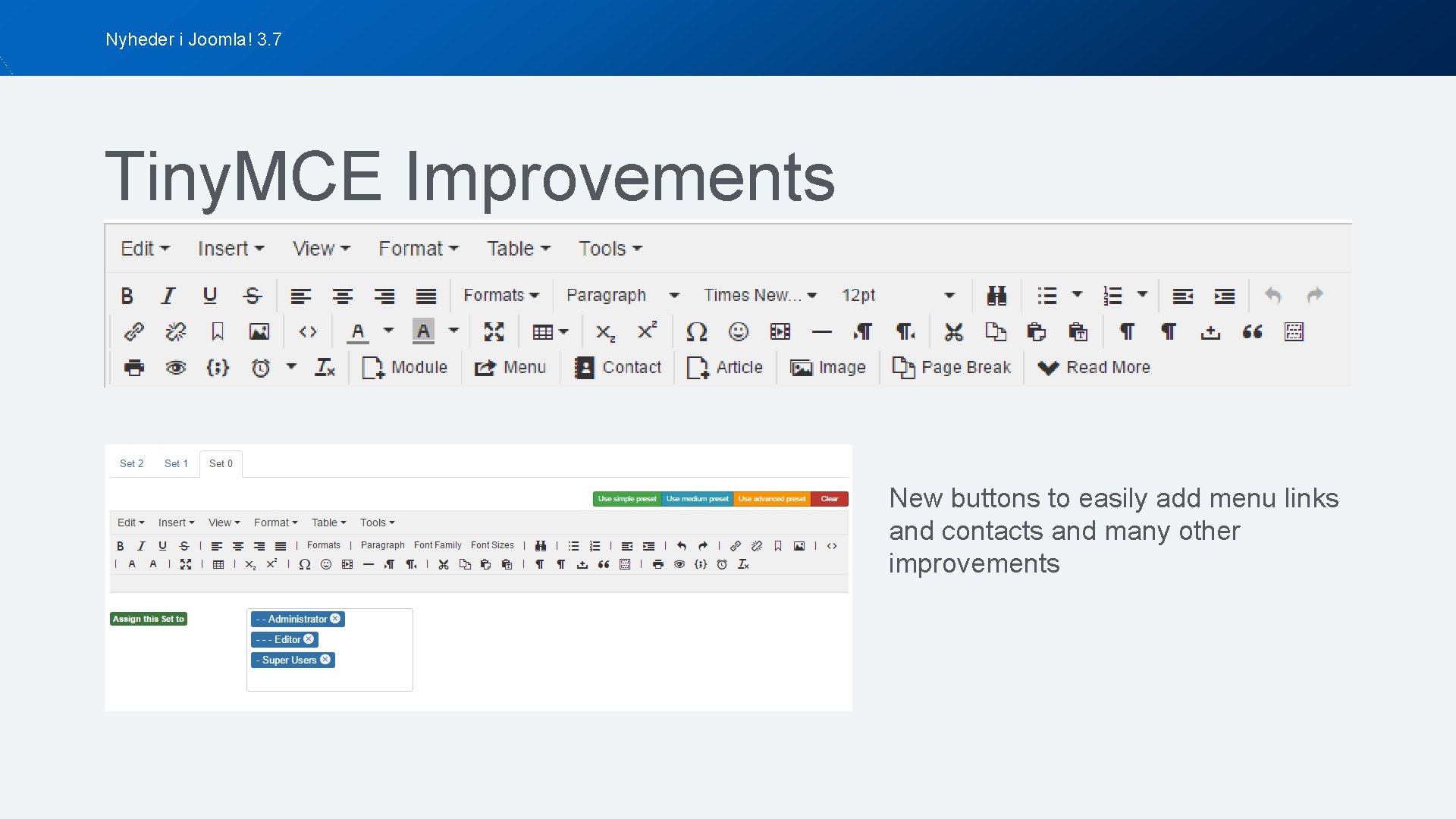Open the Insert menu in large toolbar
1456x819 pixels.
(x=231, y=249)
